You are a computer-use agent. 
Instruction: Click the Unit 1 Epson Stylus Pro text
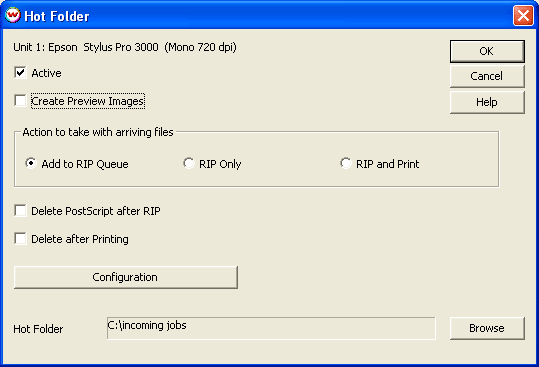tap(125, 47)
